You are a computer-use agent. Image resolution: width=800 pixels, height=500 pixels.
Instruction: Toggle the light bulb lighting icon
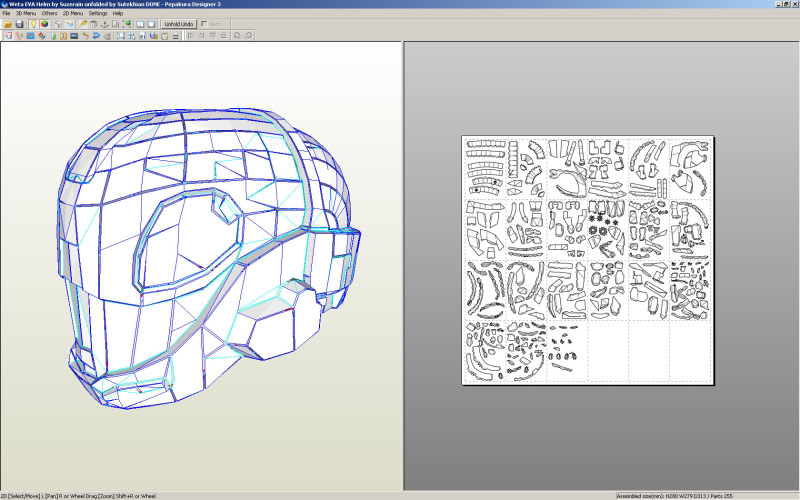(x=32, y=24)
